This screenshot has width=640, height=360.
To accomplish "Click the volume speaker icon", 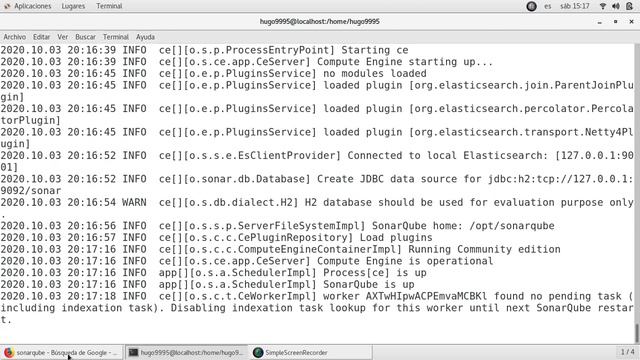I will [x=616, y=6].
